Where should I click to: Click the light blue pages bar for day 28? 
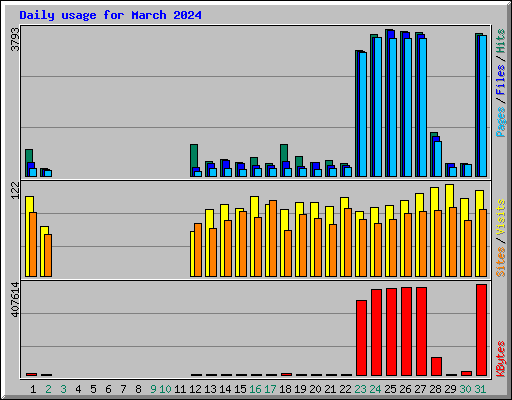[x=438, y=159]
